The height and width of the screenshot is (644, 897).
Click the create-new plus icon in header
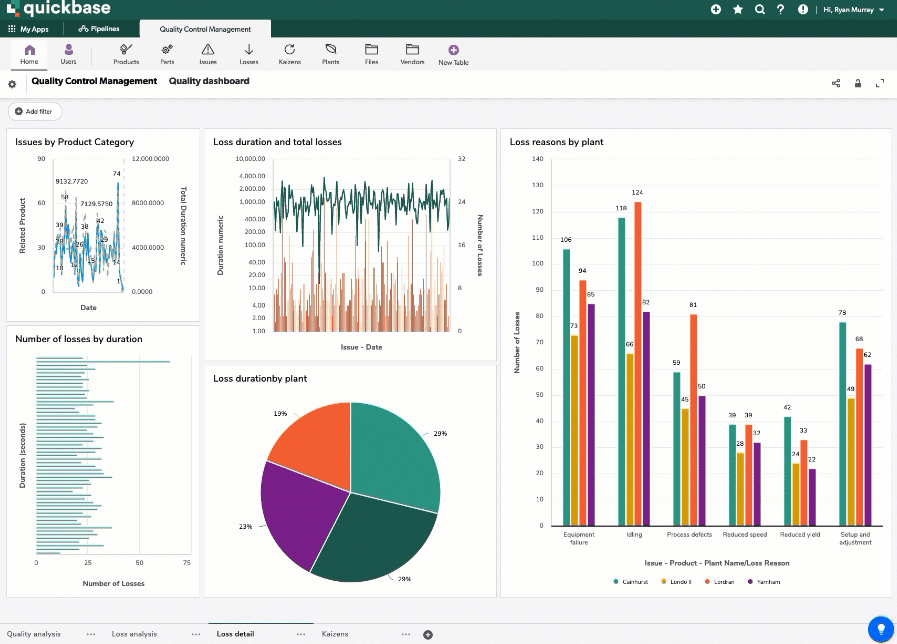[716, 9]
